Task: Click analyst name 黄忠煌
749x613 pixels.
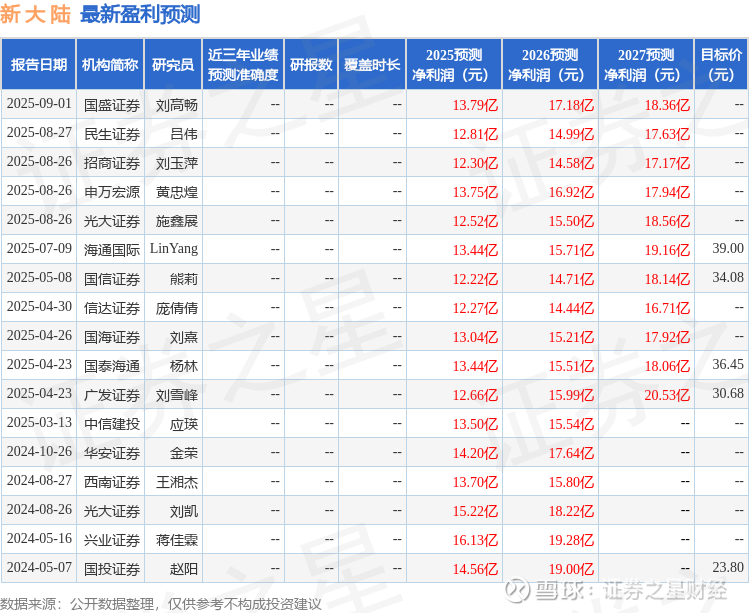Action: [176, 192]
